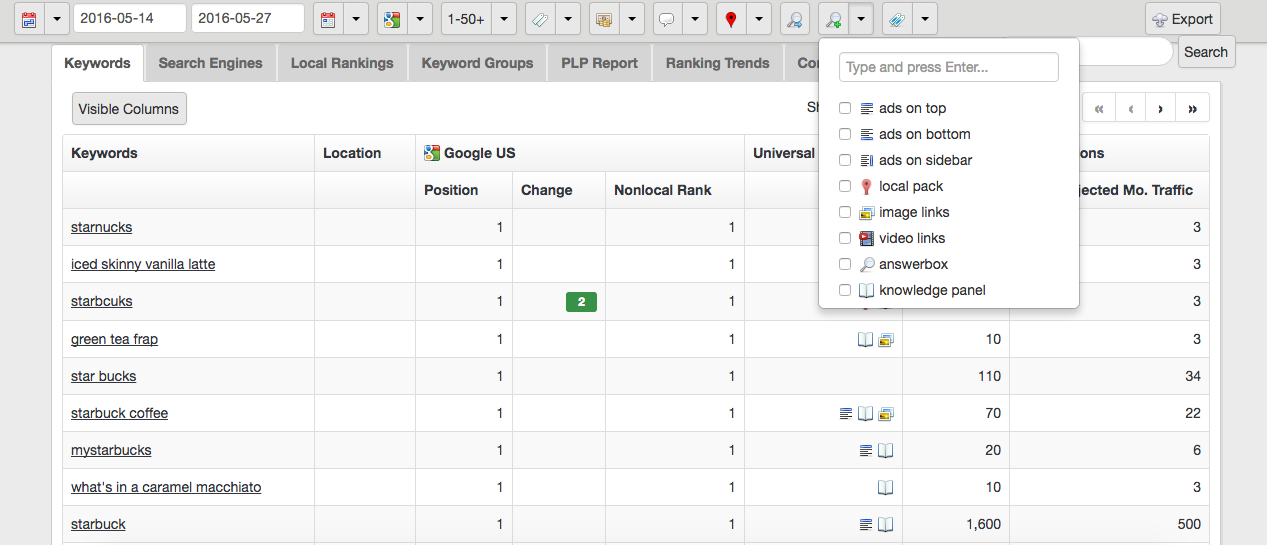Click the keyword groups filter icon
This screenshot has width=1267, height=545.
(602, 19)
